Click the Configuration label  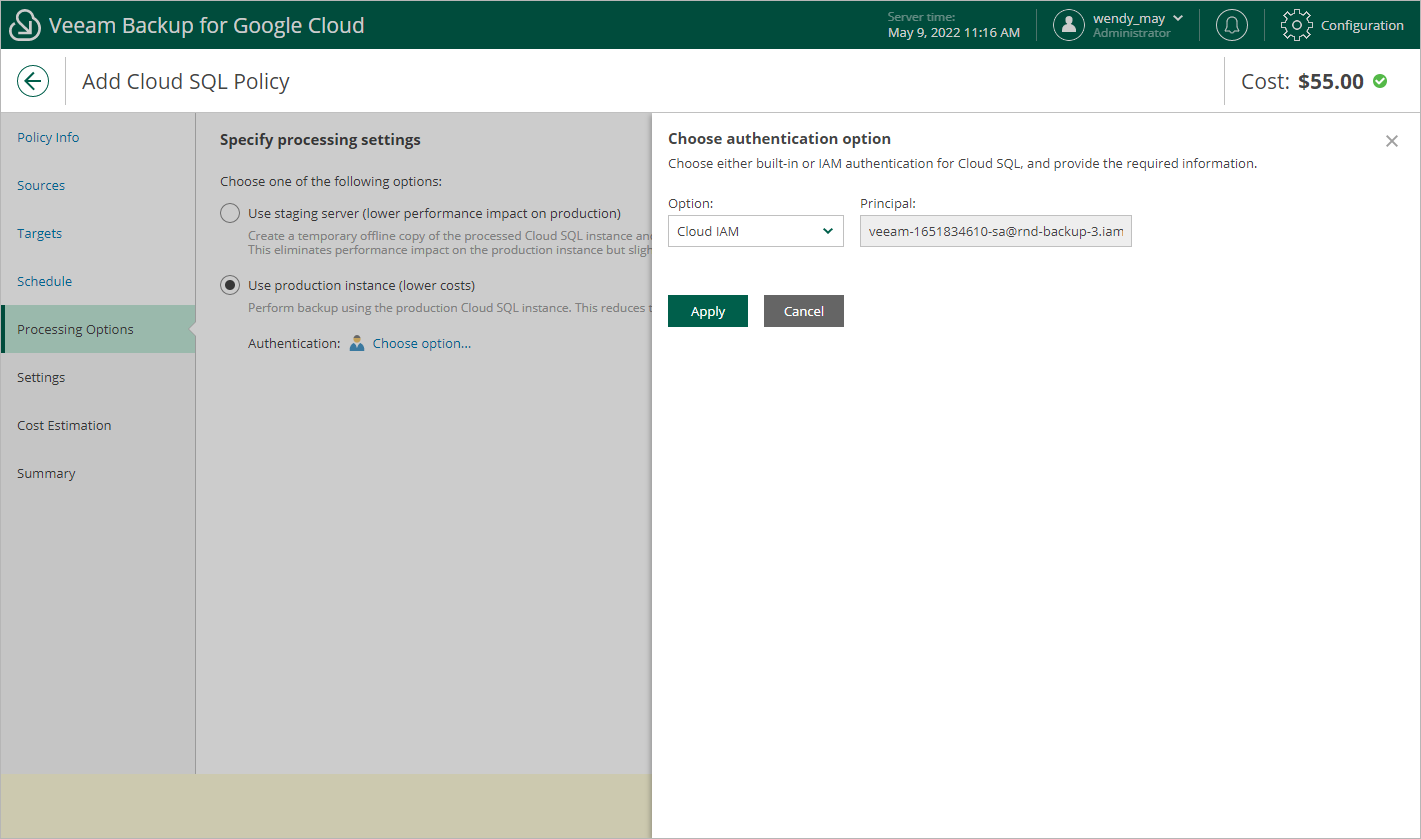[x=1362, y=25]
